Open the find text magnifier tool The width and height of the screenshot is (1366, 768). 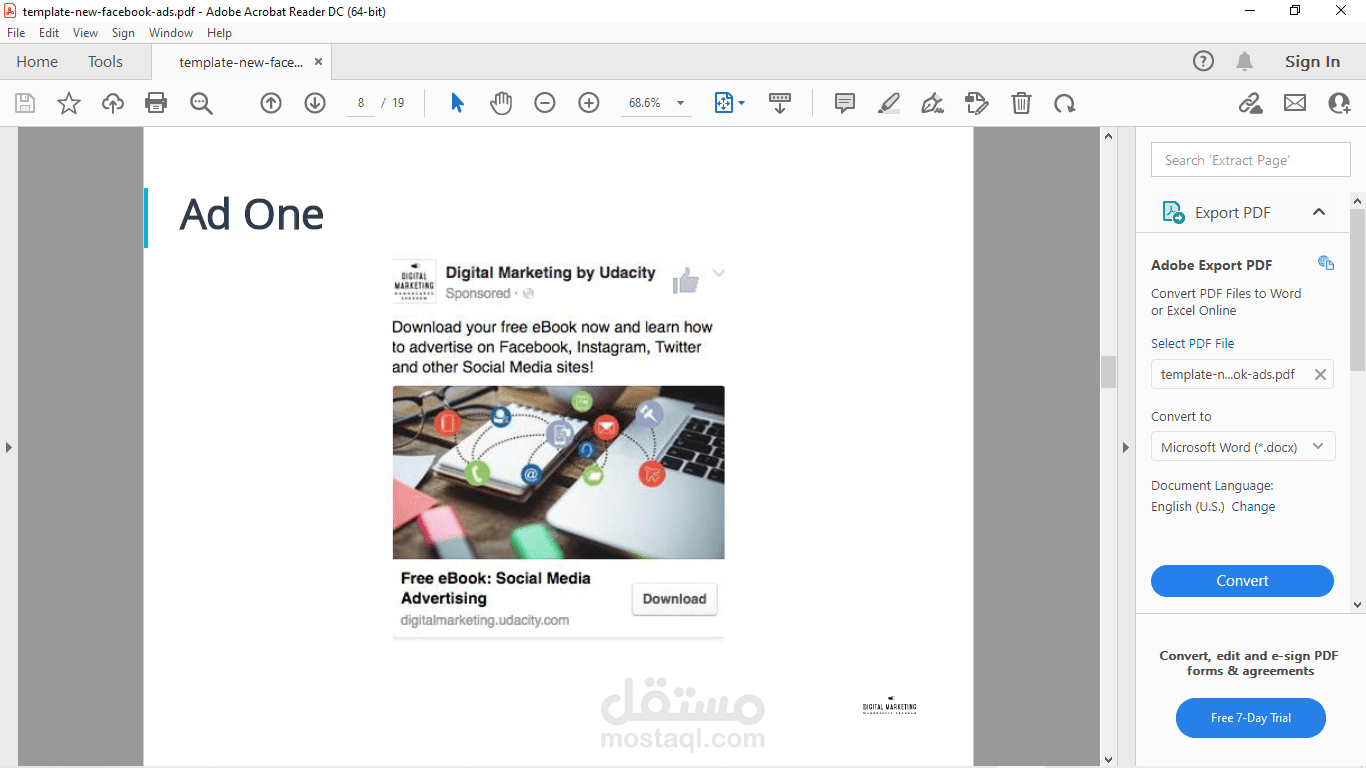tap(201, 103)
